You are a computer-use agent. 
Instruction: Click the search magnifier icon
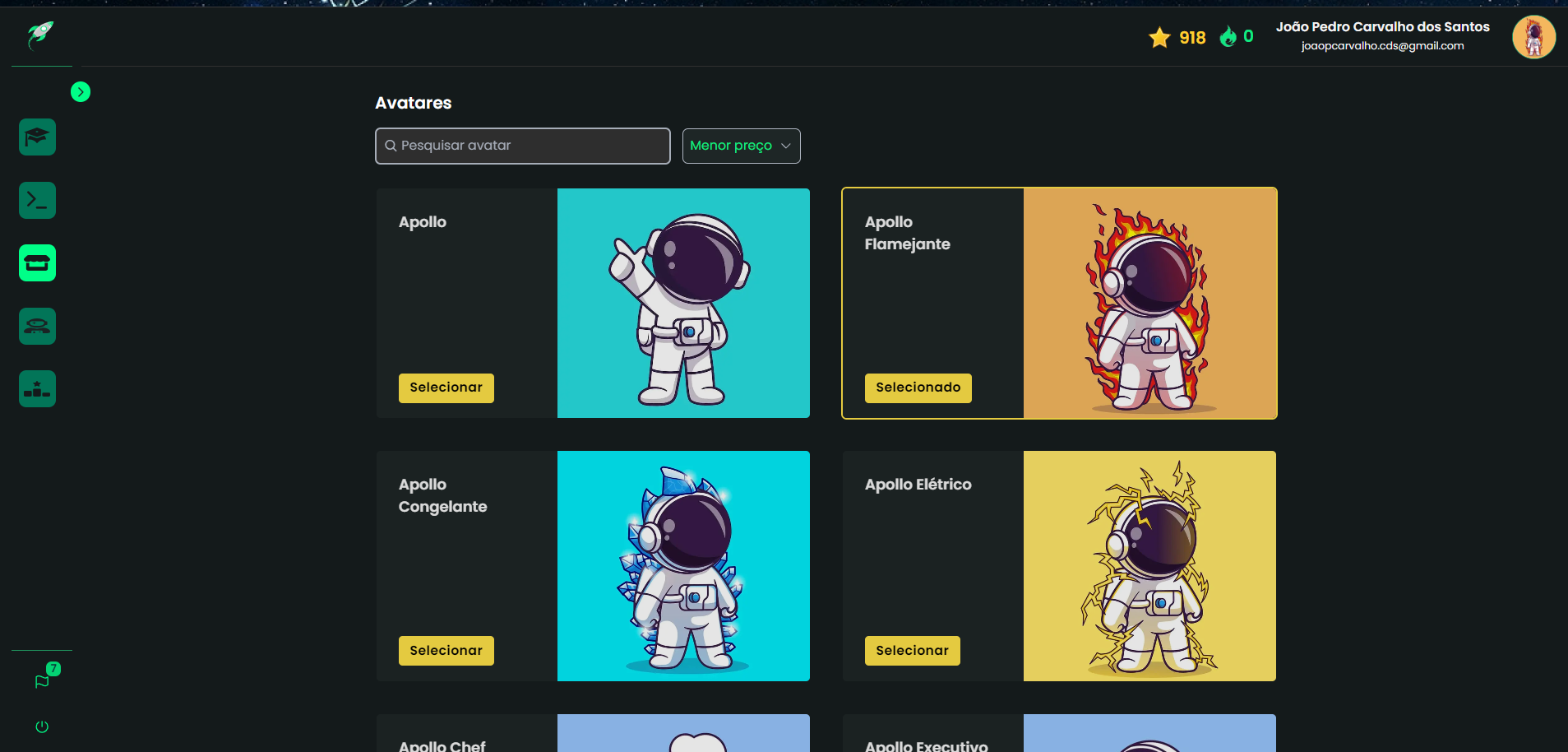391,146
